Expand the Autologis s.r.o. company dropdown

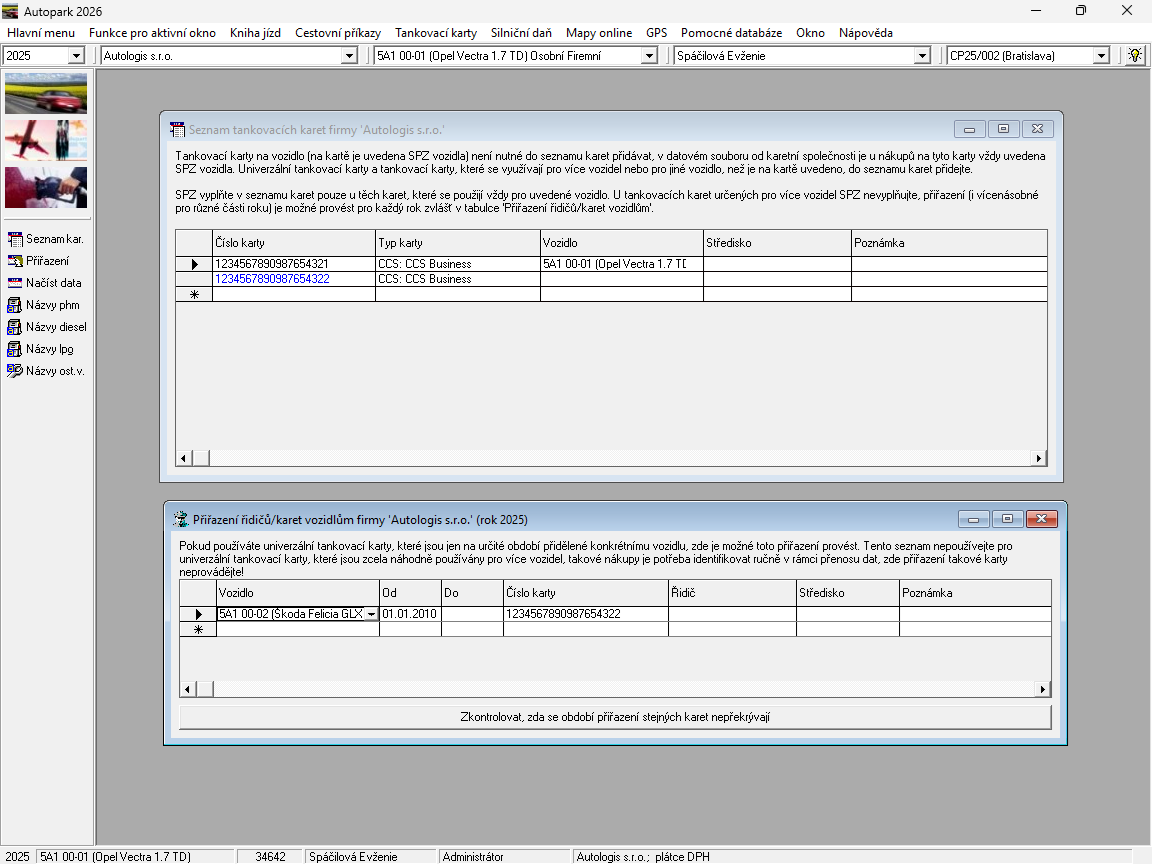tap(349, 56)
